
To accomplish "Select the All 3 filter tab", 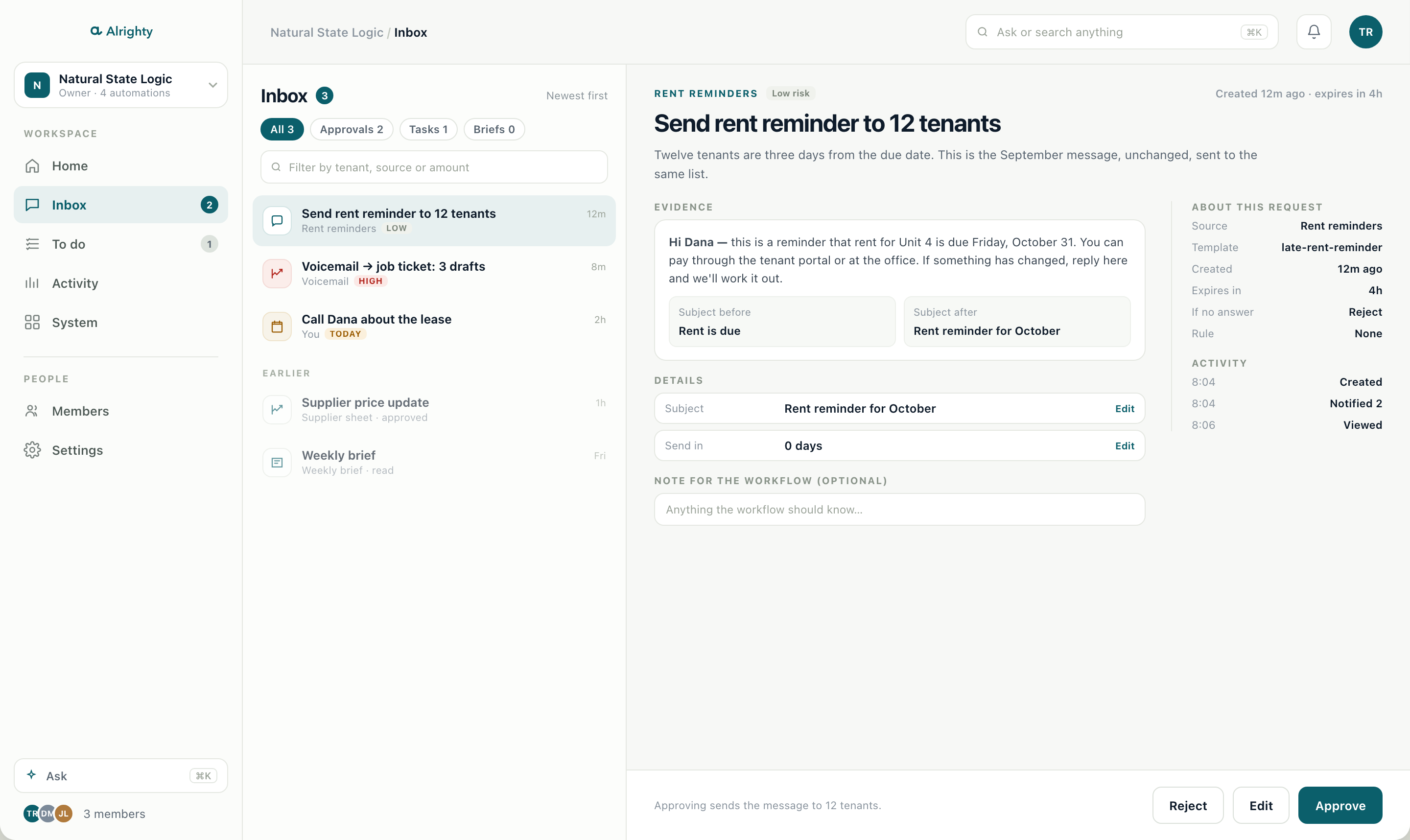I will pos(282,129).
